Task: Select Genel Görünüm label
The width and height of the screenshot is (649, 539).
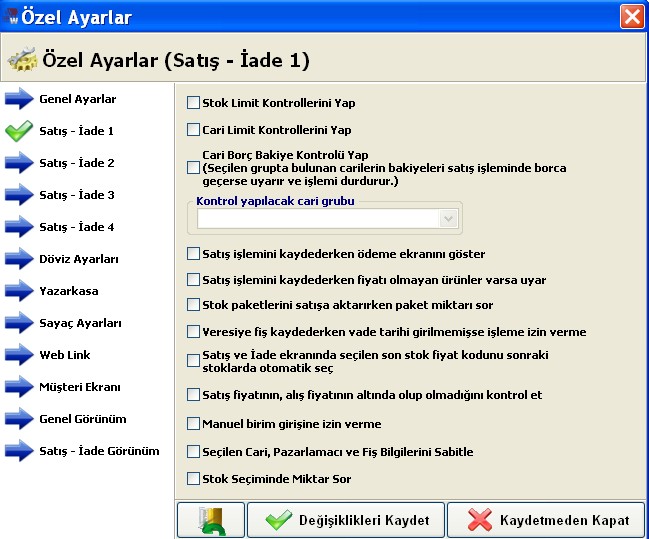Action: [x=83, y=419]
